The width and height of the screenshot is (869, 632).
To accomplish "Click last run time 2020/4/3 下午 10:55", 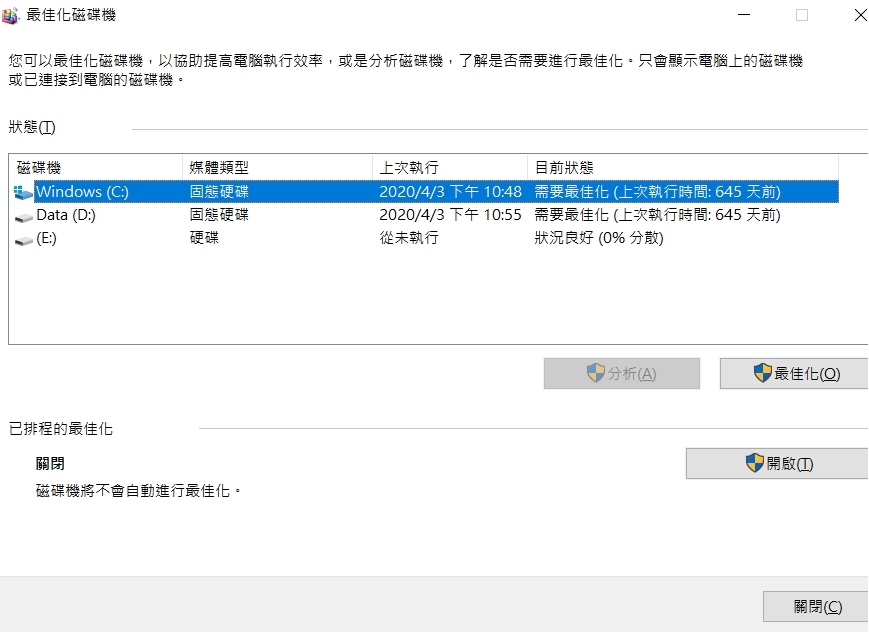I will [x=450, y=215].
